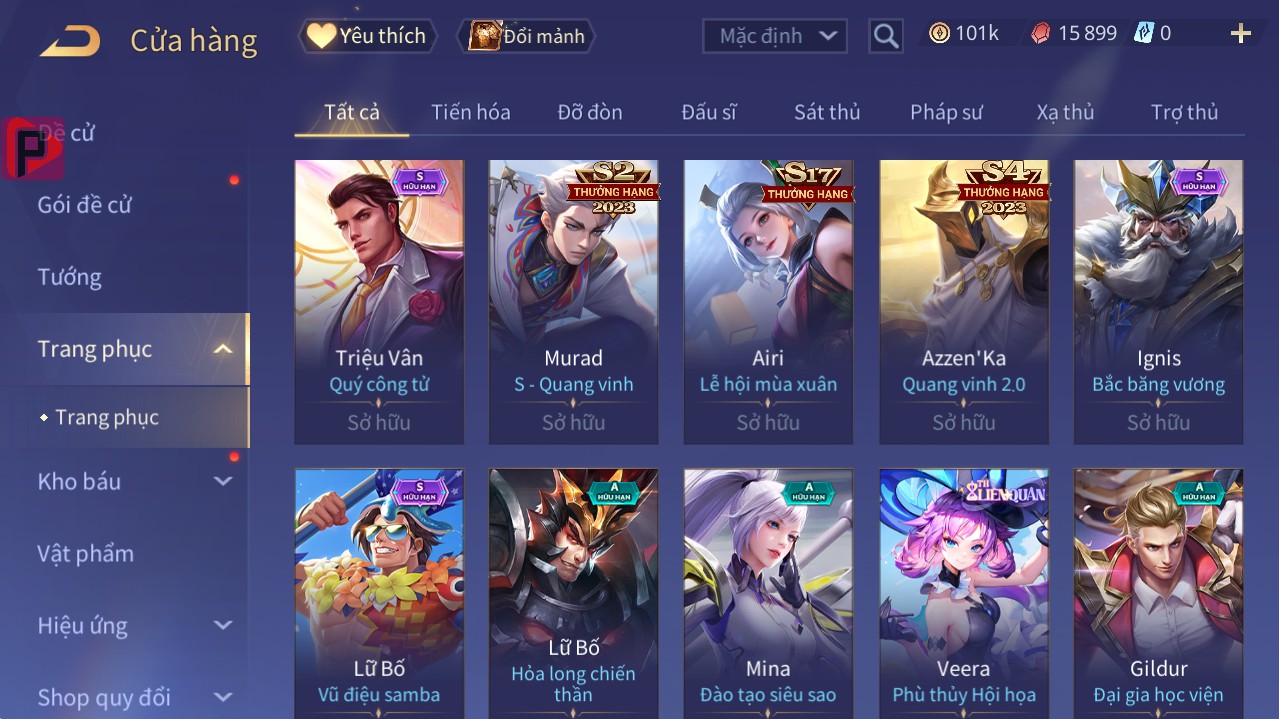Expand the Hiệu ứng sidebar section
1279x719 pixels.
223,626
